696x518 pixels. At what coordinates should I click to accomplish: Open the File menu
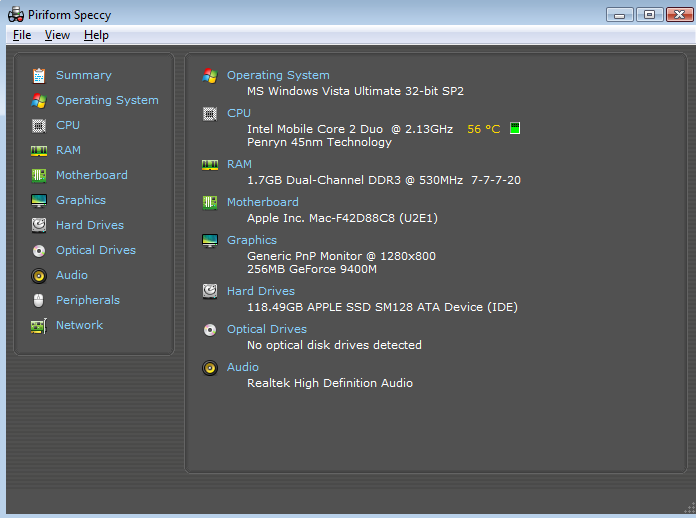point(22,35)
